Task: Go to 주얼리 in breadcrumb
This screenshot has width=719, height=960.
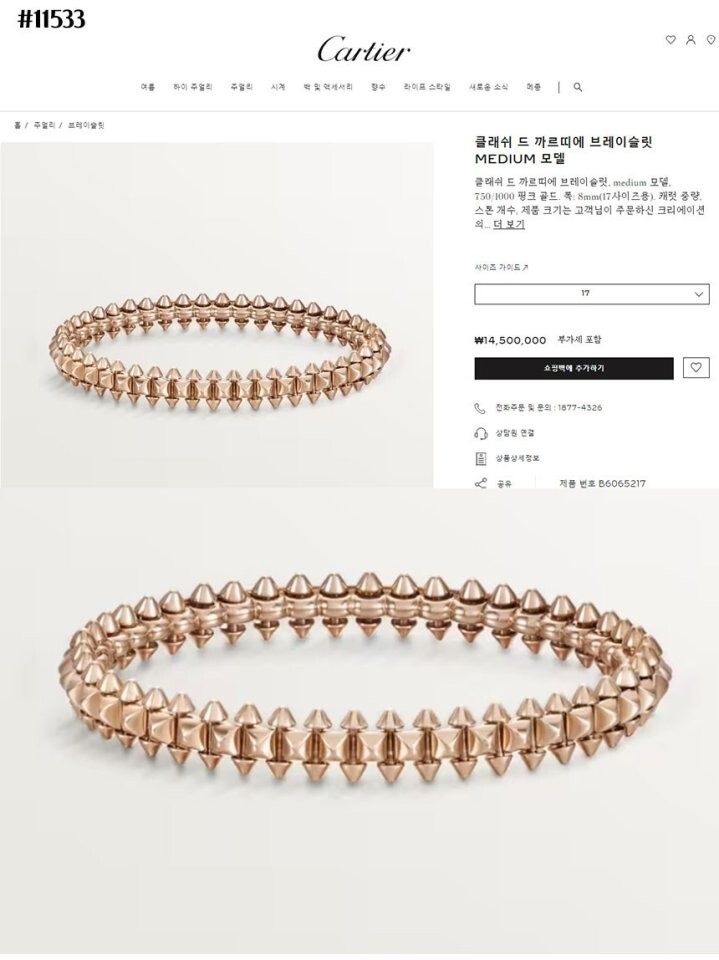Action: click(45, 125)
